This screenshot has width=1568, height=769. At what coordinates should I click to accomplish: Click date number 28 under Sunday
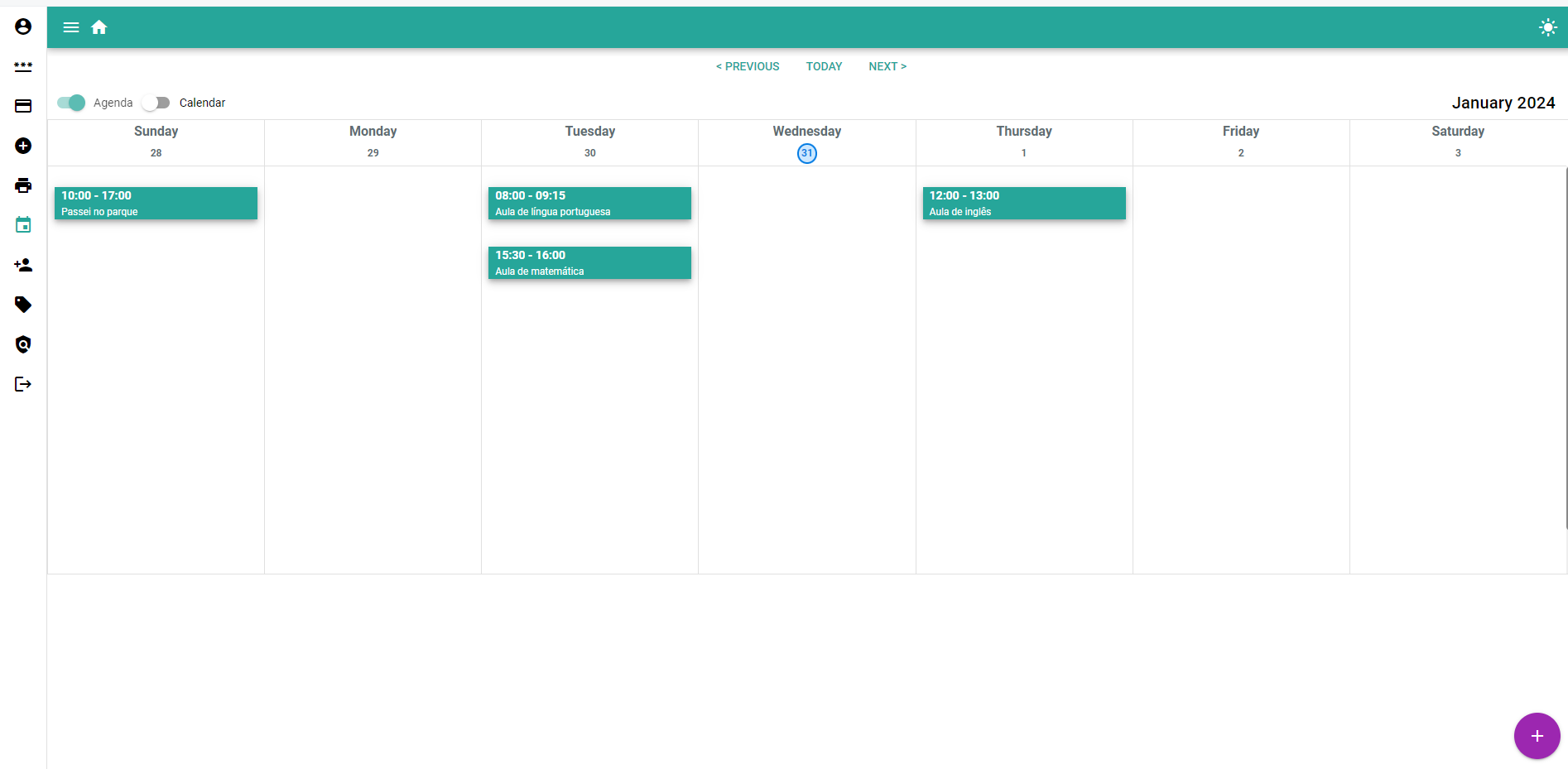pos(156,153)
